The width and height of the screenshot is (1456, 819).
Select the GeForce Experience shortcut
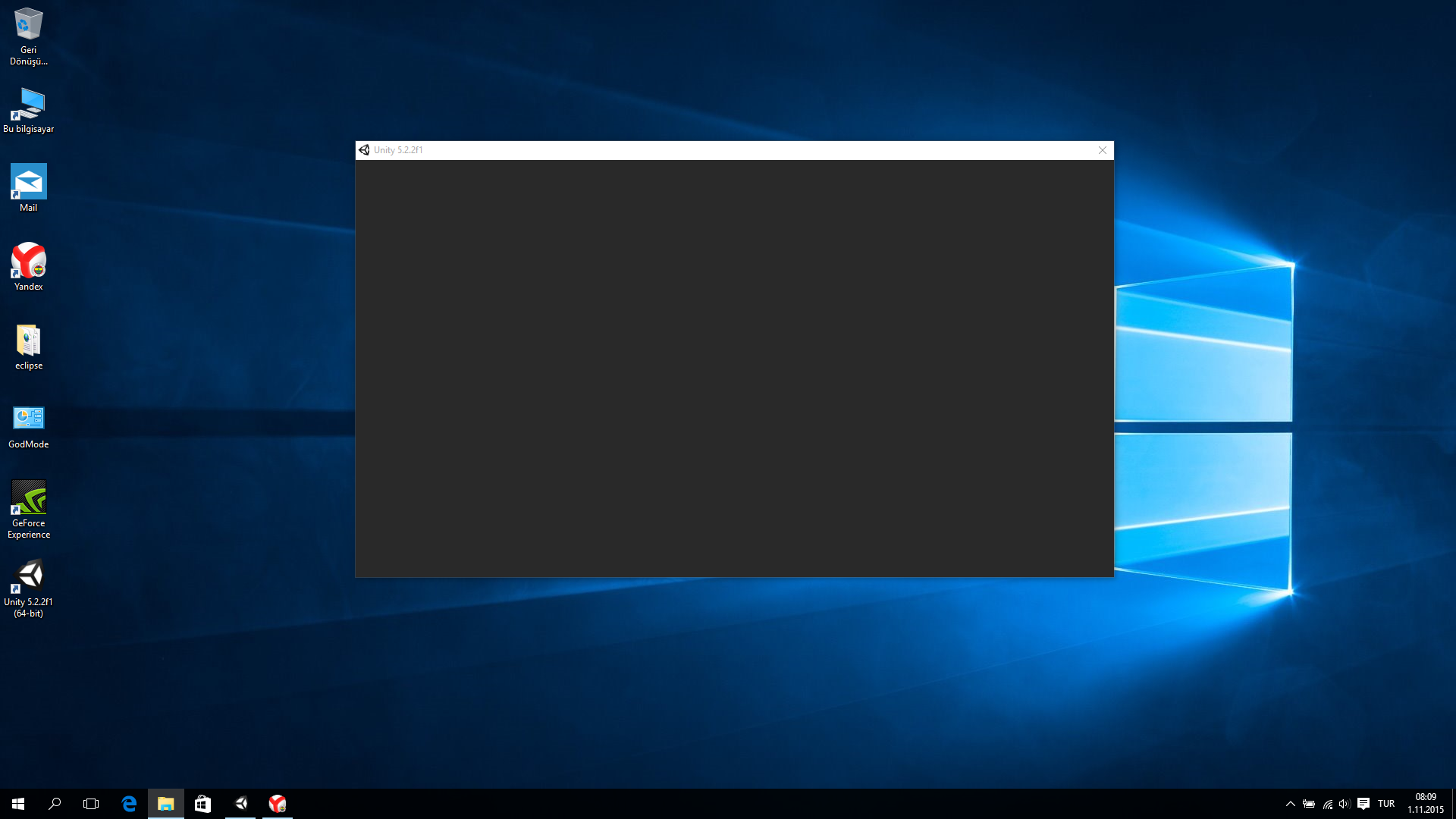pyautogui.click(x=28, y=509)
